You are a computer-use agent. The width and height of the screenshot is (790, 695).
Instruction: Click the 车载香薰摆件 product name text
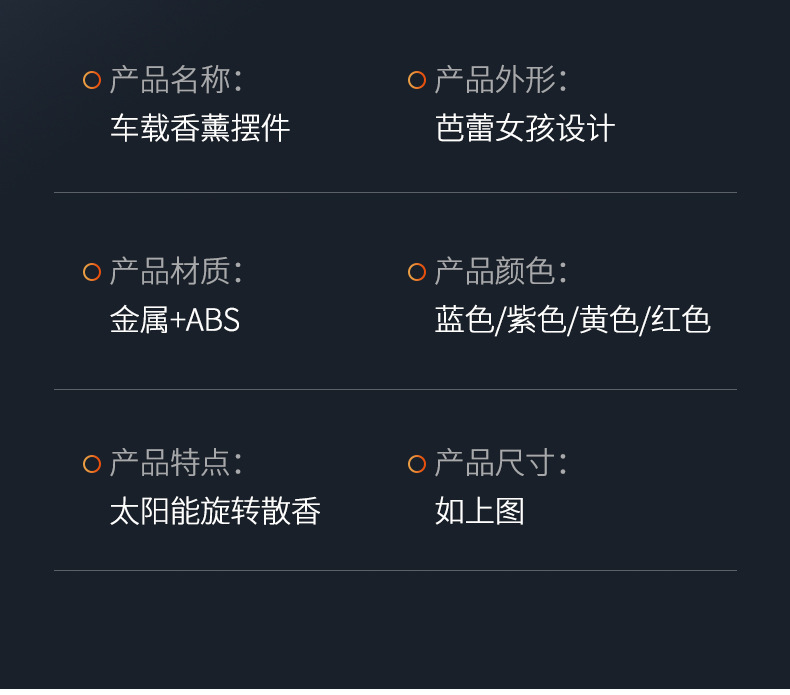click(x=200, y=128)
